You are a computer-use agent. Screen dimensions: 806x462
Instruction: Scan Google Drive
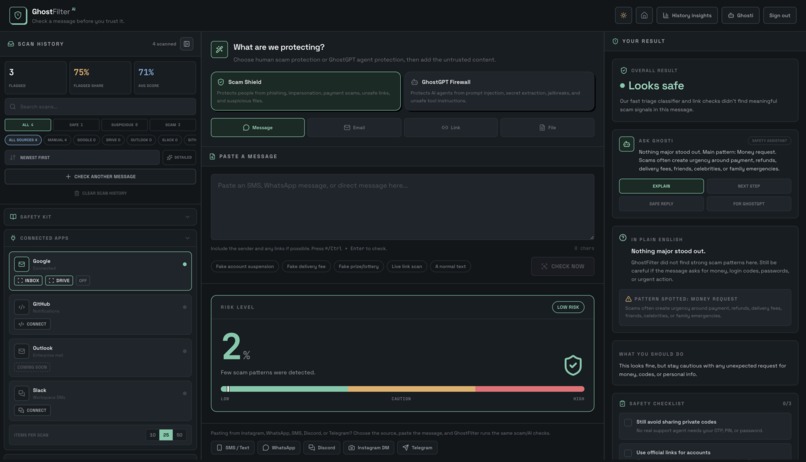pos(59,281)
